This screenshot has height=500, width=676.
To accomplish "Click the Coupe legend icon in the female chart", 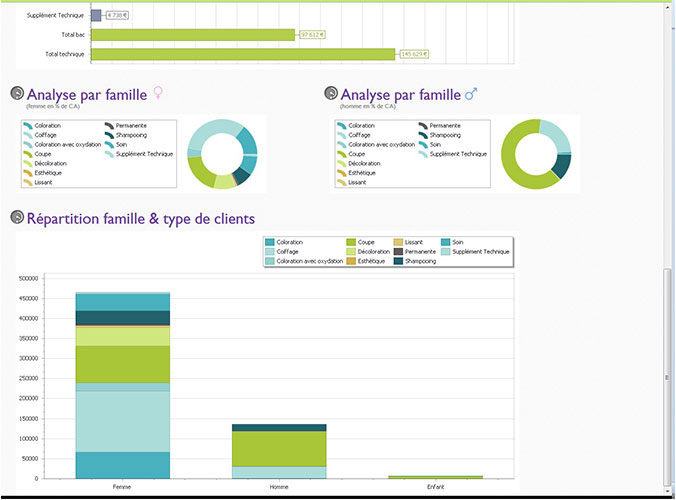I will 28,154.
